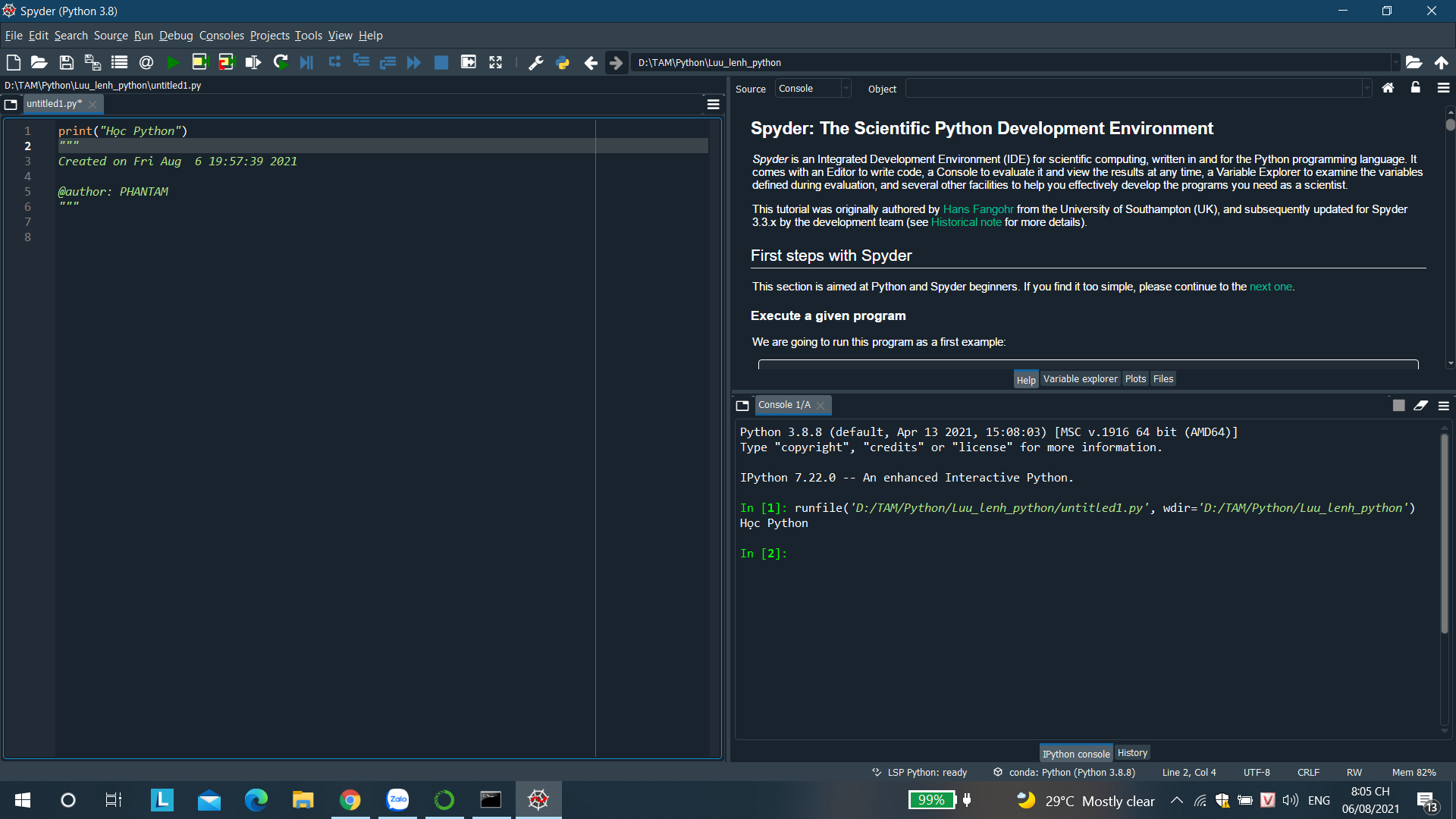Open the file list/outline toolbar icon

119,62
